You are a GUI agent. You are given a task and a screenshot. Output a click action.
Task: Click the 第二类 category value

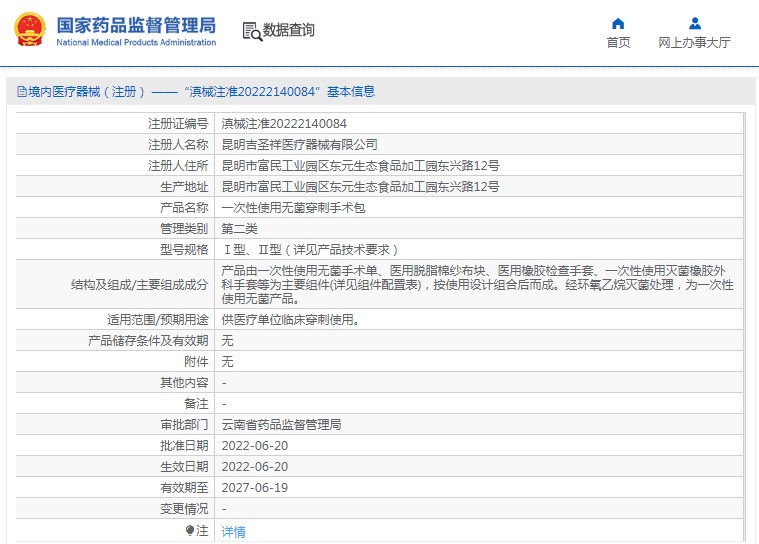click(x=239, y=229)
